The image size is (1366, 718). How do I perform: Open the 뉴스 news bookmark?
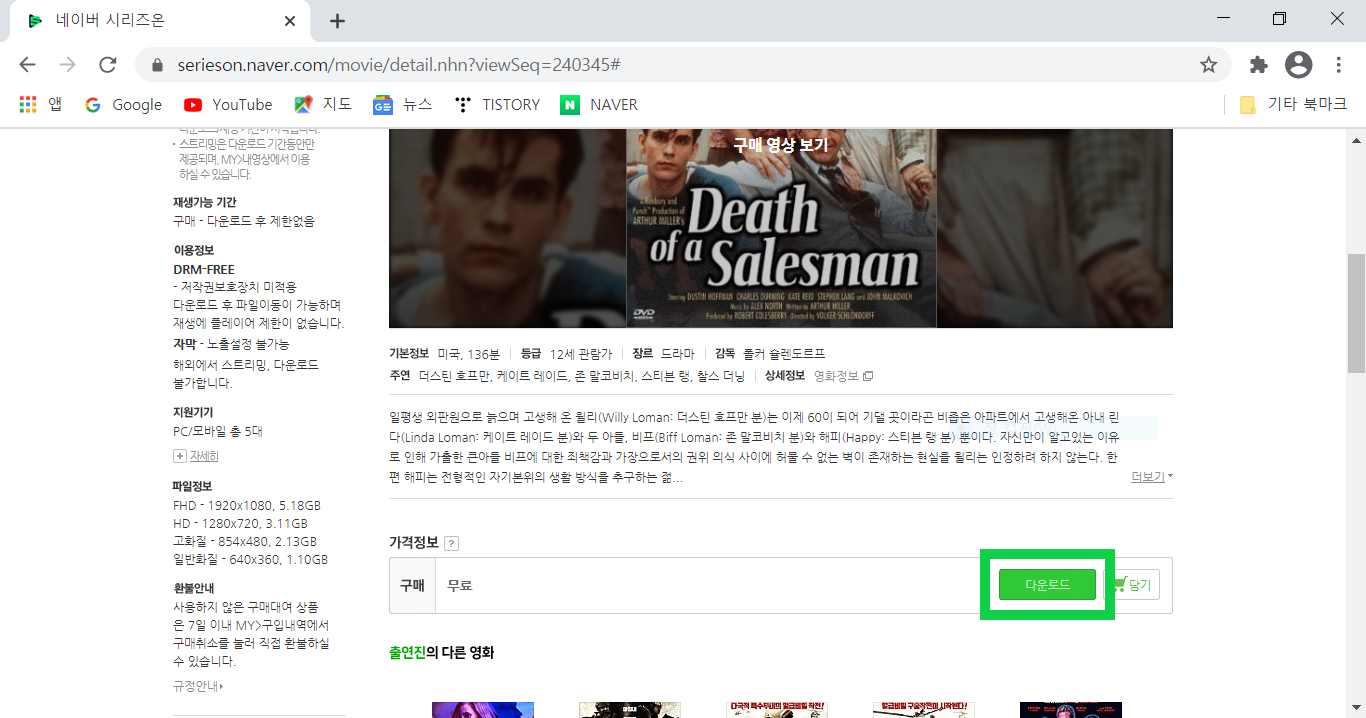(x=403, y=105)
